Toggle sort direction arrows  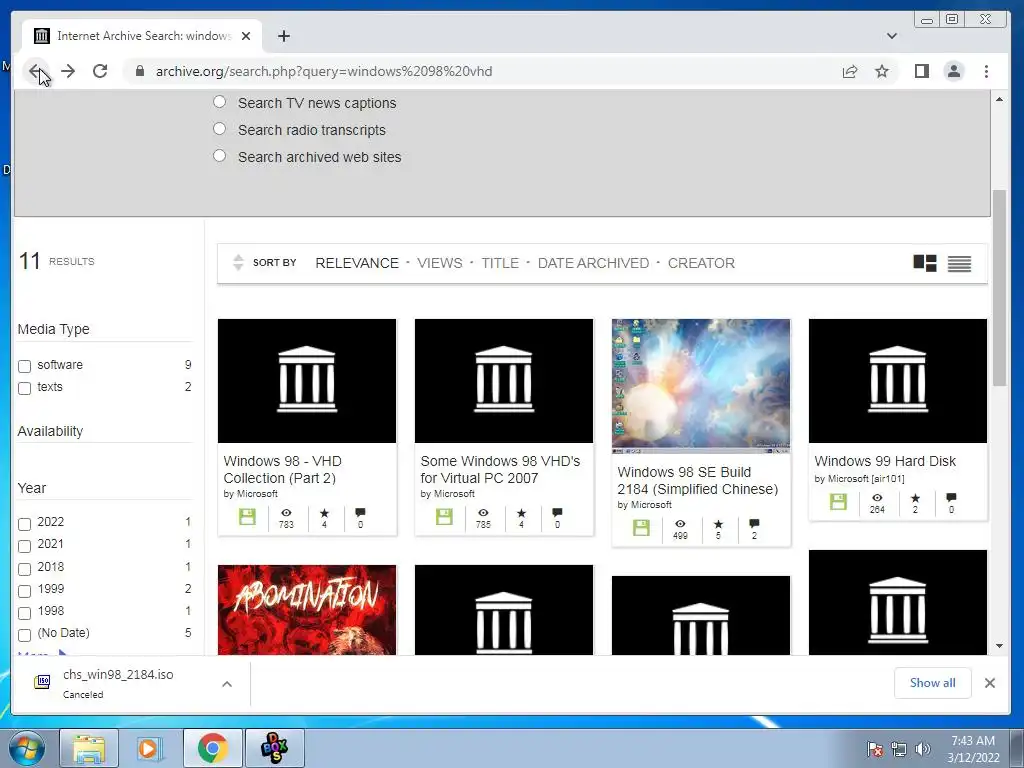[x=238, y=263]
